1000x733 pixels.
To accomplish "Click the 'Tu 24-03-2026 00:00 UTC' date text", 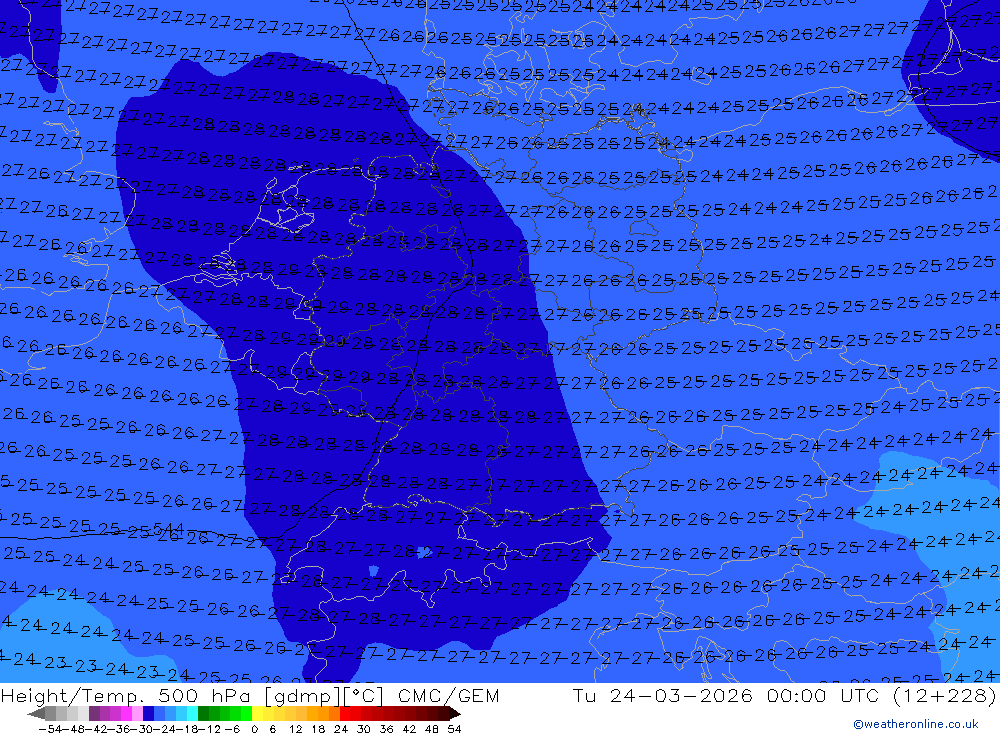I will tap(725, 695).
